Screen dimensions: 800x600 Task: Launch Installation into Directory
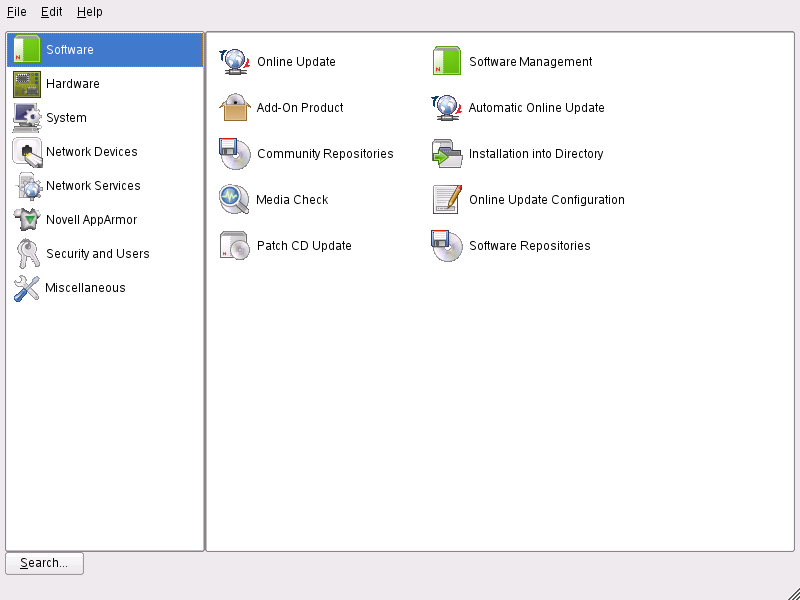(536, 153)
